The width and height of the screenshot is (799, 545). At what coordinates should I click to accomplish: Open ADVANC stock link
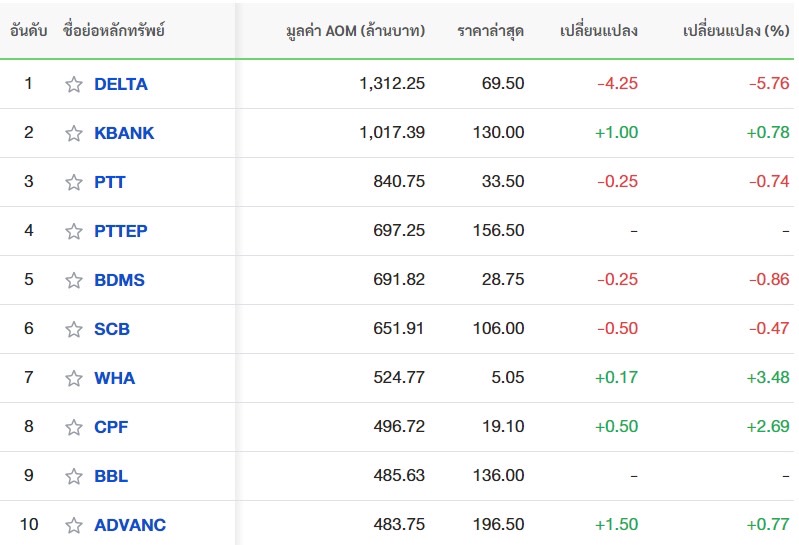[130, 525]
